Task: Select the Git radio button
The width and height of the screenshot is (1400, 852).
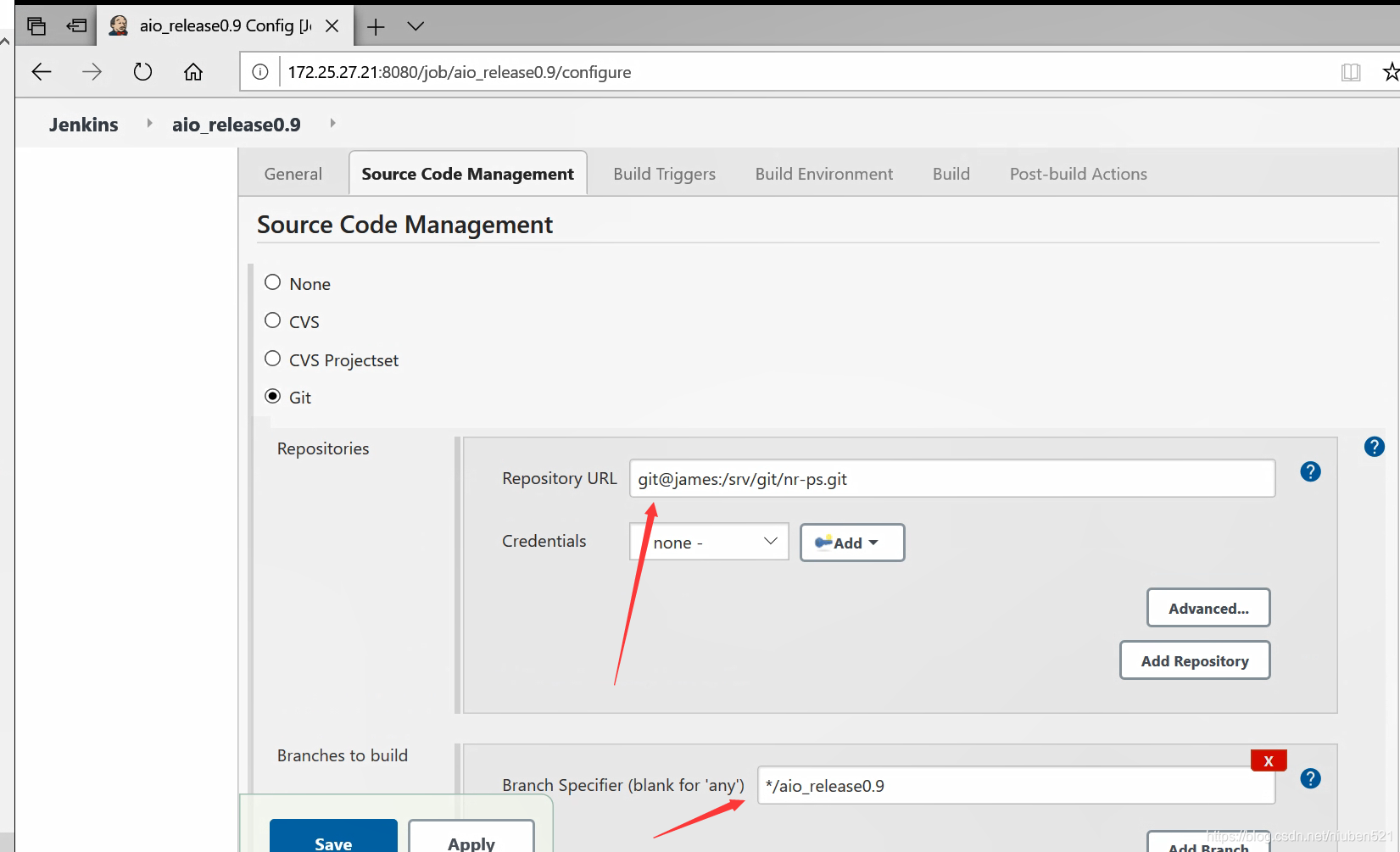Action: tap(272, 396)
